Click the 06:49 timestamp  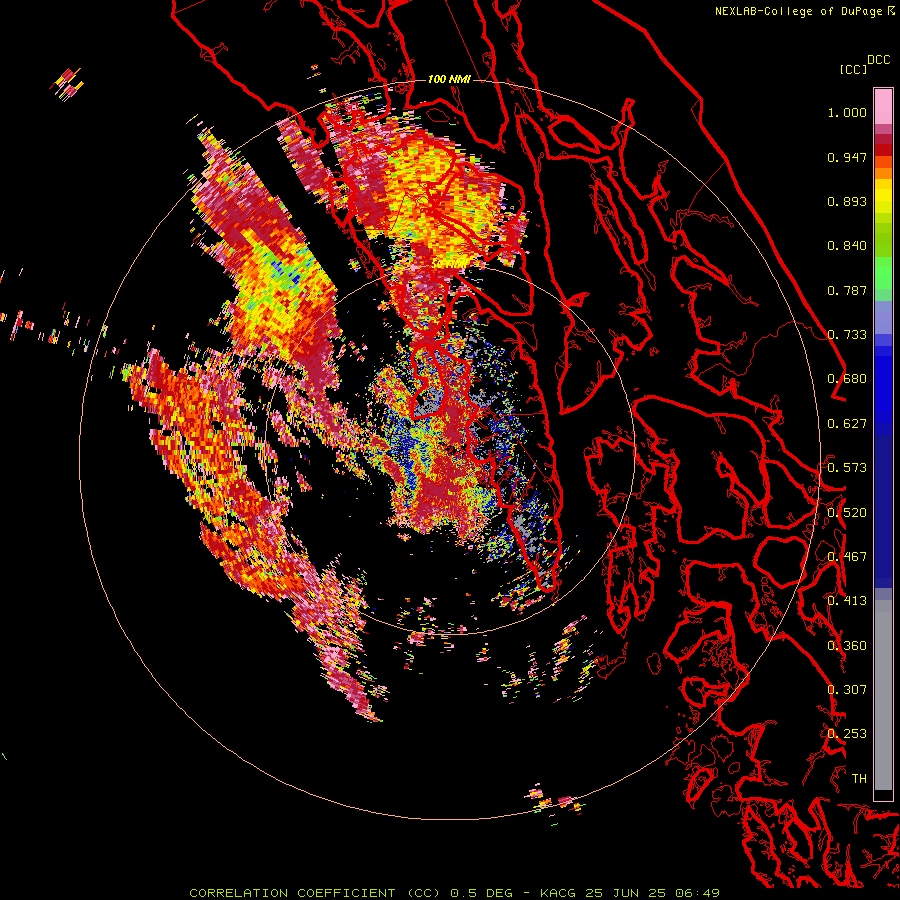pyautogui.click(x=698, y=893)
